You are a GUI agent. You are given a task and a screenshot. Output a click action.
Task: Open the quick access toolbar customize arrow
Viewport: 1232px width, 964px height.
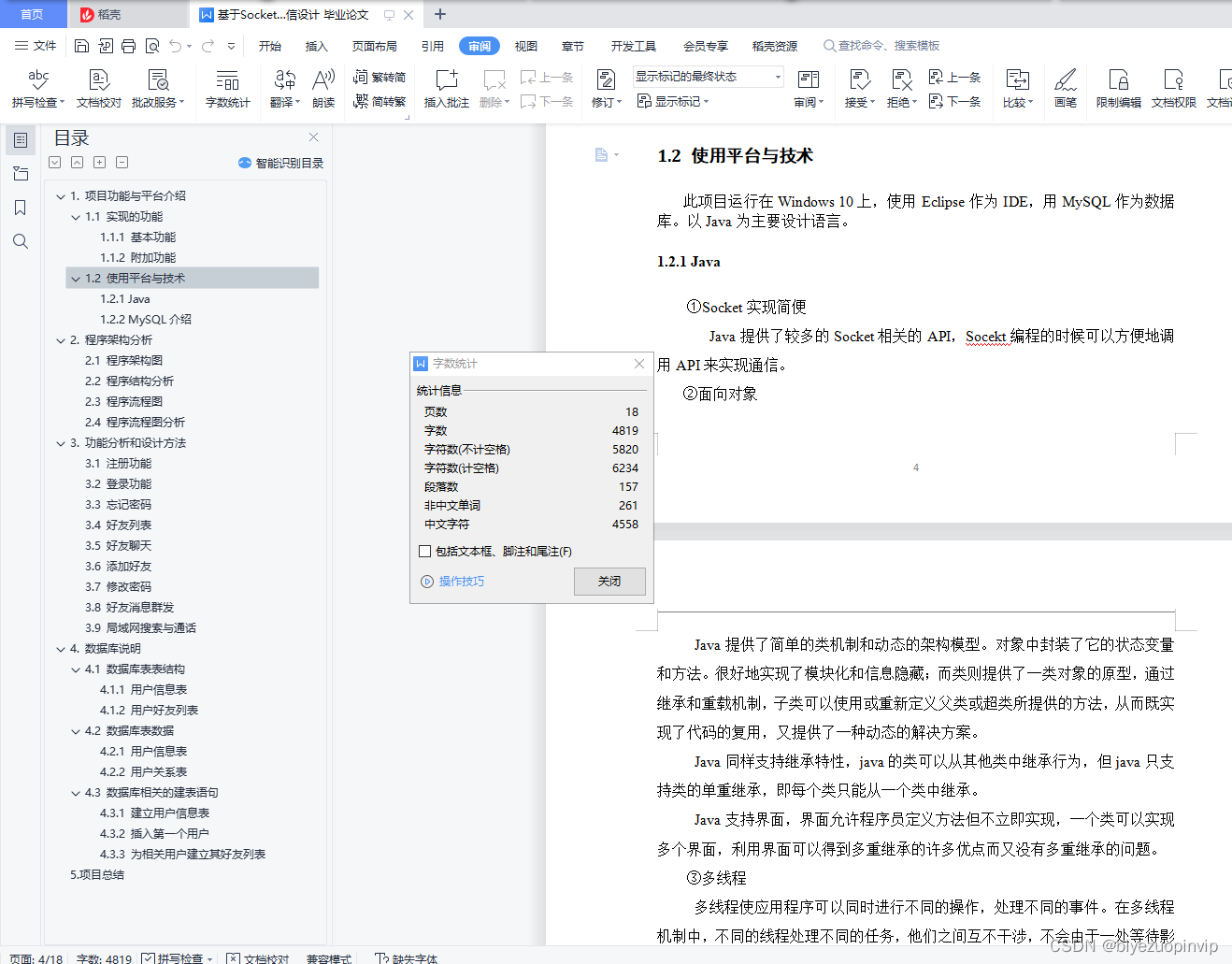[x=231, y=46]
